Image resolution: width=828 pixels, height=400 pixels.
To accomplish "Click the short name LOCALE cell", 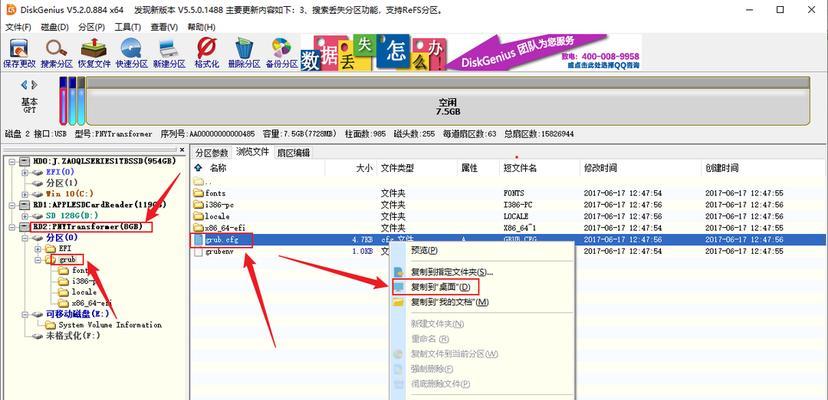I will [516, 217].
